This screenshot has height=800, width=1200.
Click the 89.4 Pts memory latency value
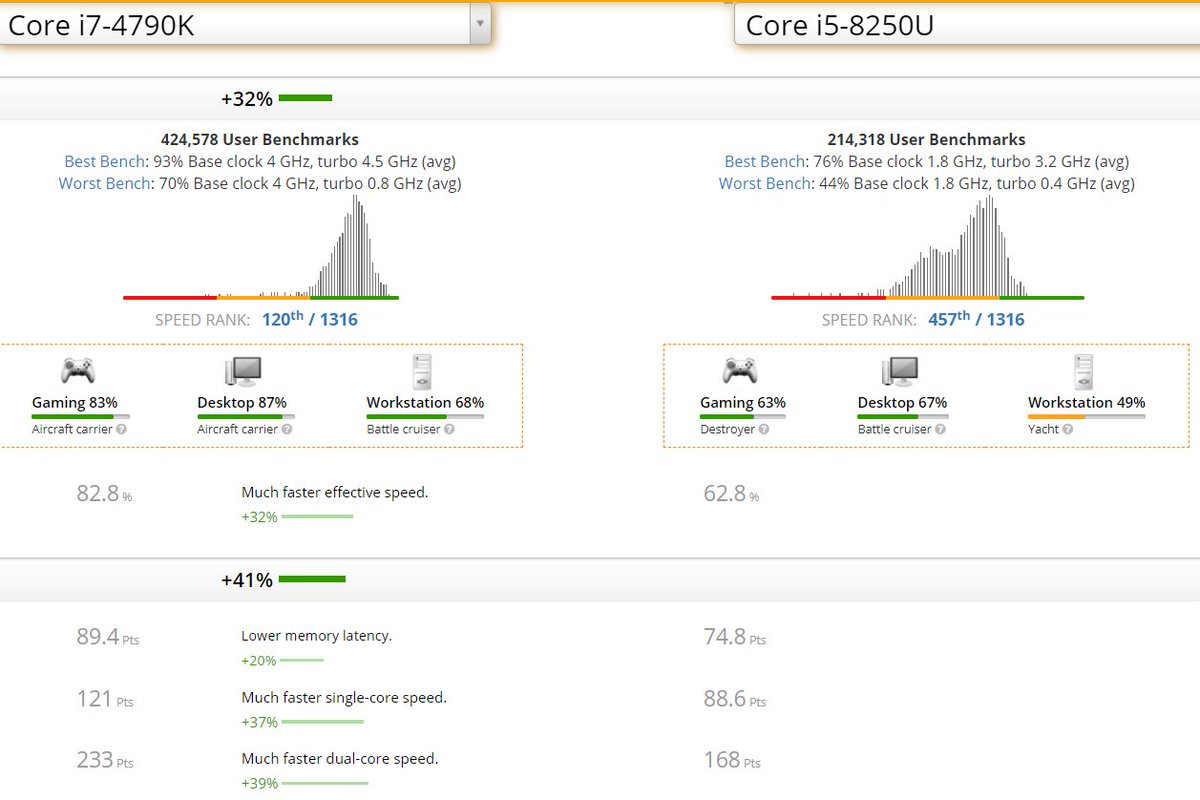[x=107, y=637]
